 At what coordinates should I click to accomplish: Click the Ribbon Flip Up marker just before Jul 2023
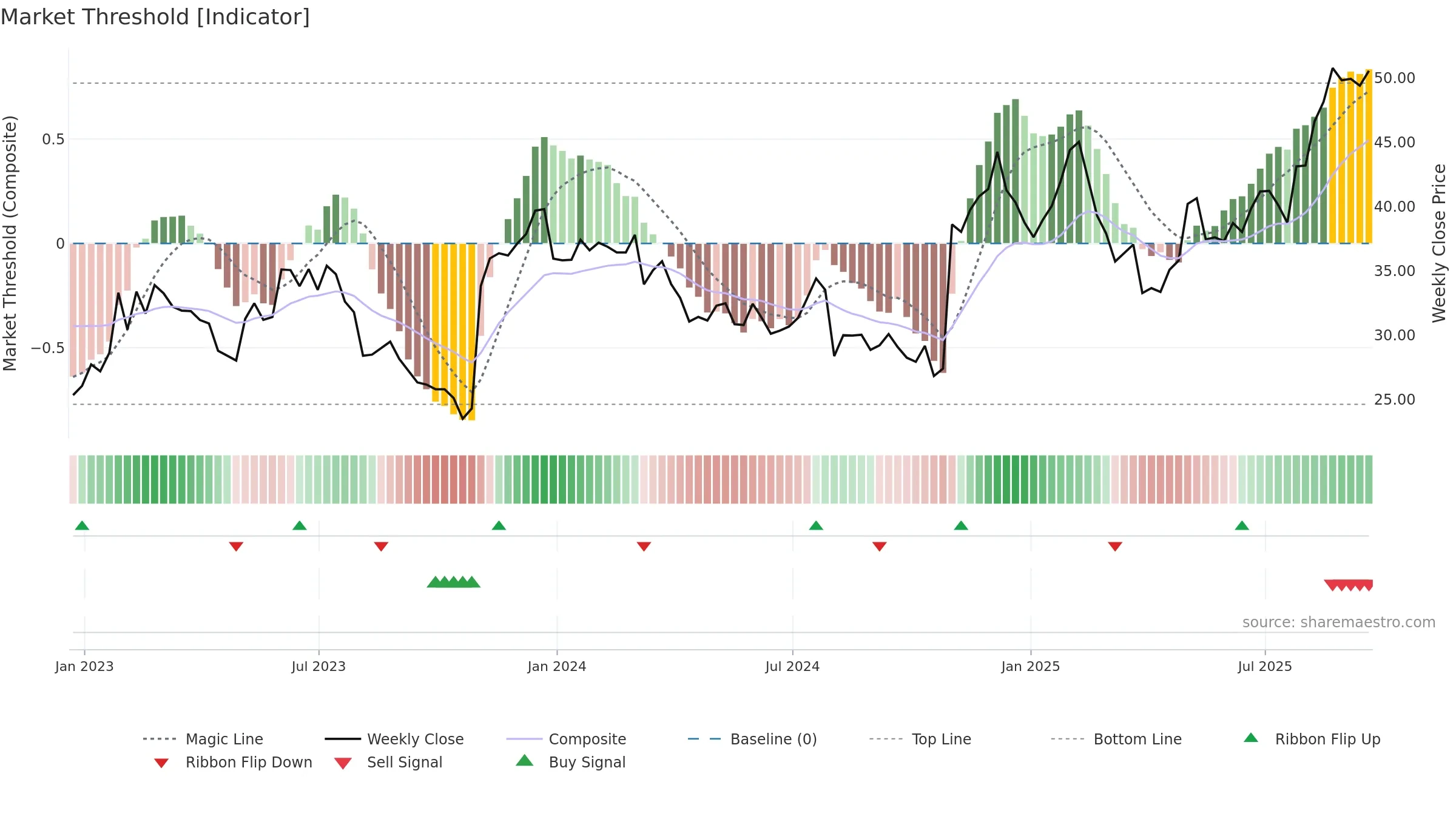300,525
